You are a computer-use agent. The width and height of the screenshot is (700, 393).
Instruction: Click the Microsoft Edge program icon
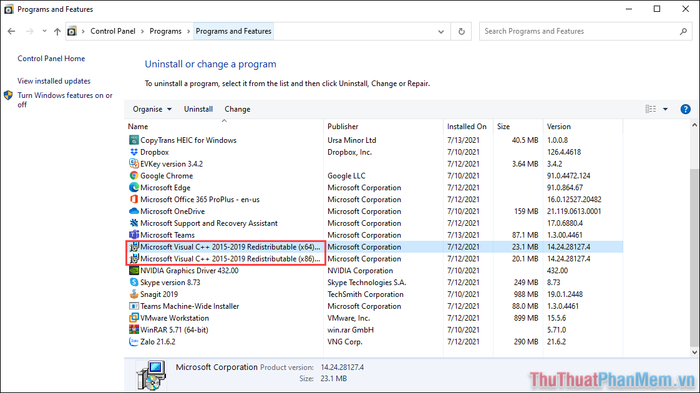coord(133,188)
